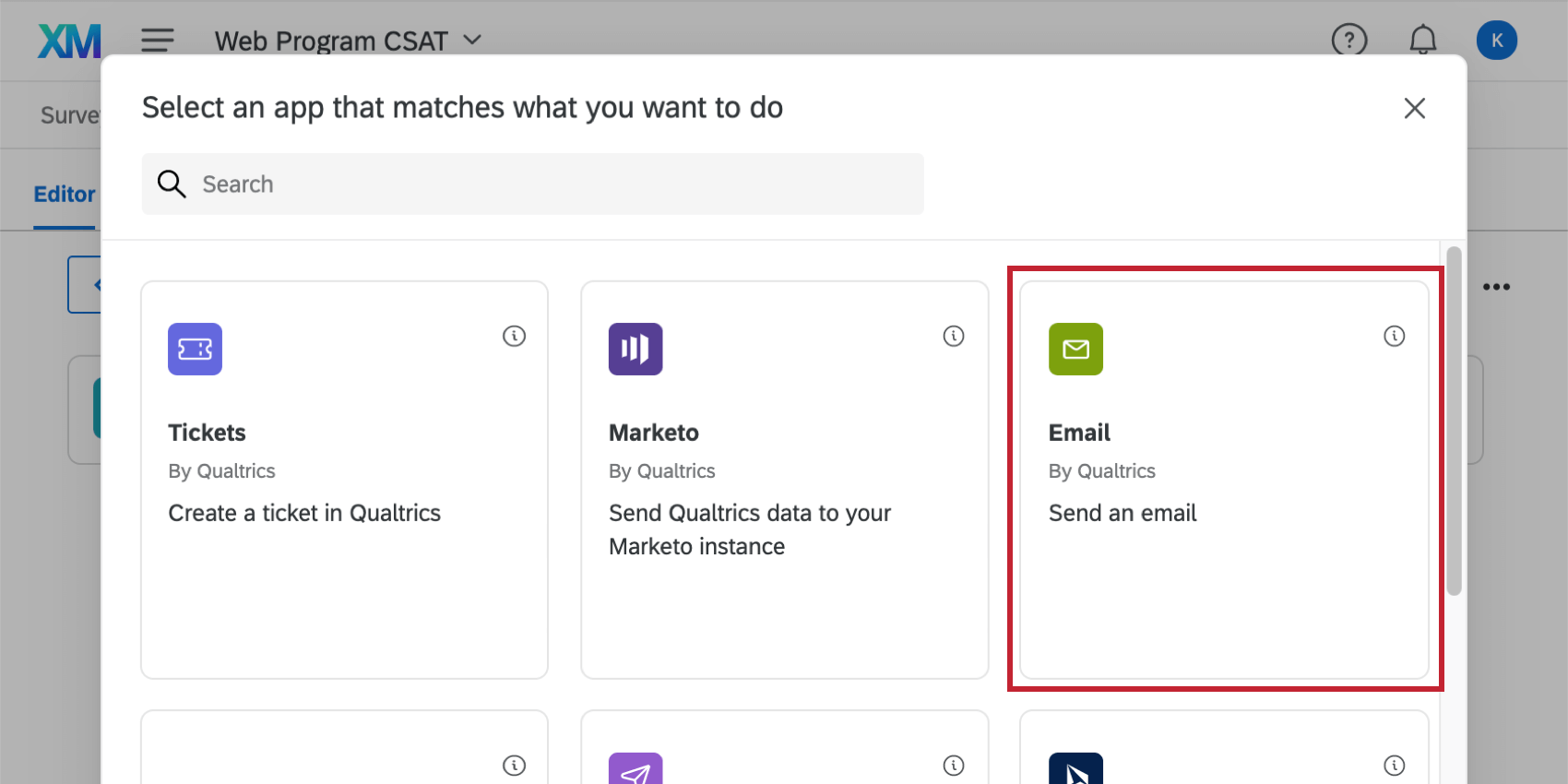Open the notifications bell
This screenshot has height=784, width=1568.
(1423, 41)
